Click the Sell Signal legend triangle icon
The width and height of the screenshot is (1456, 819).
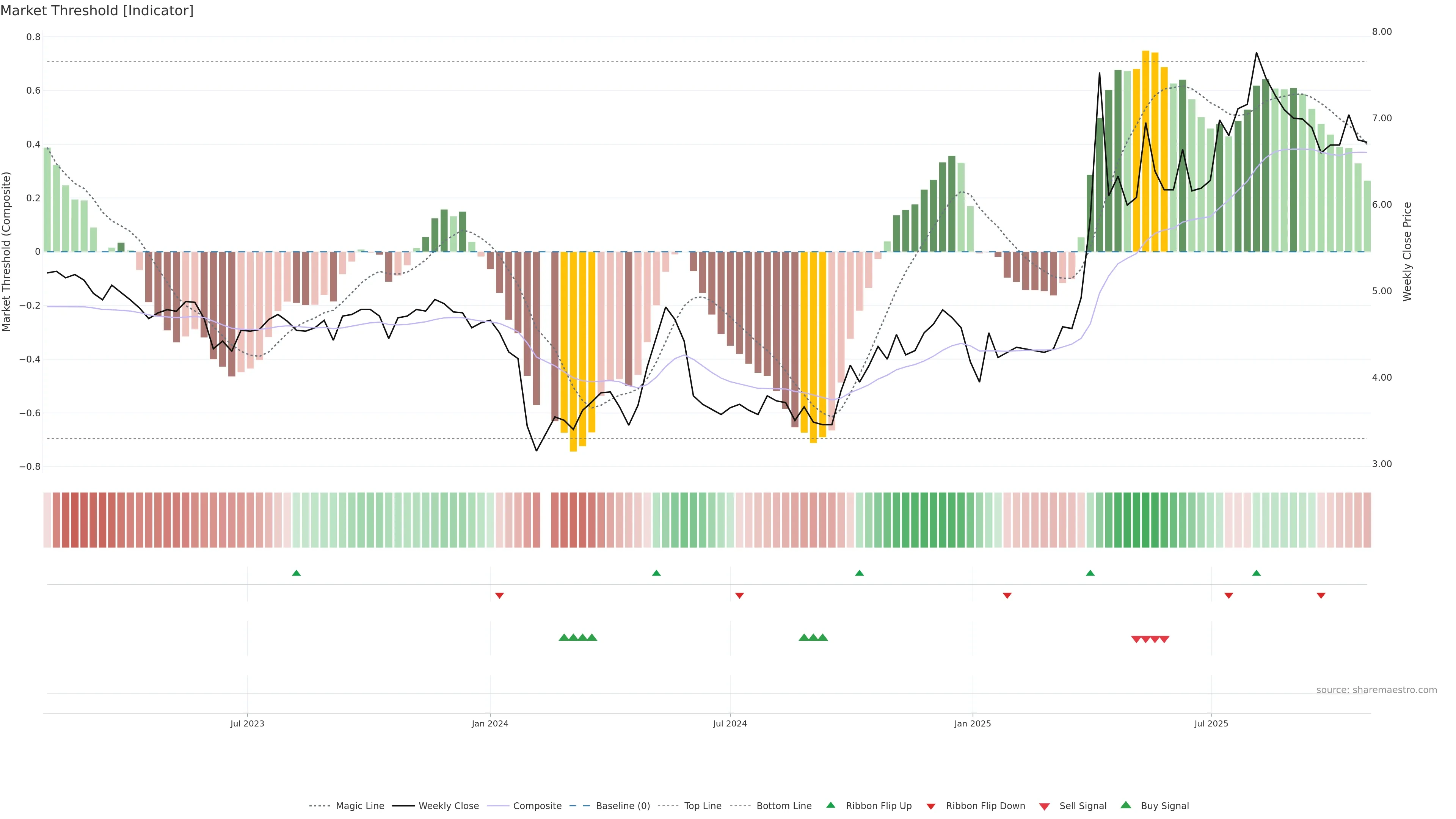coord(1045,806)
